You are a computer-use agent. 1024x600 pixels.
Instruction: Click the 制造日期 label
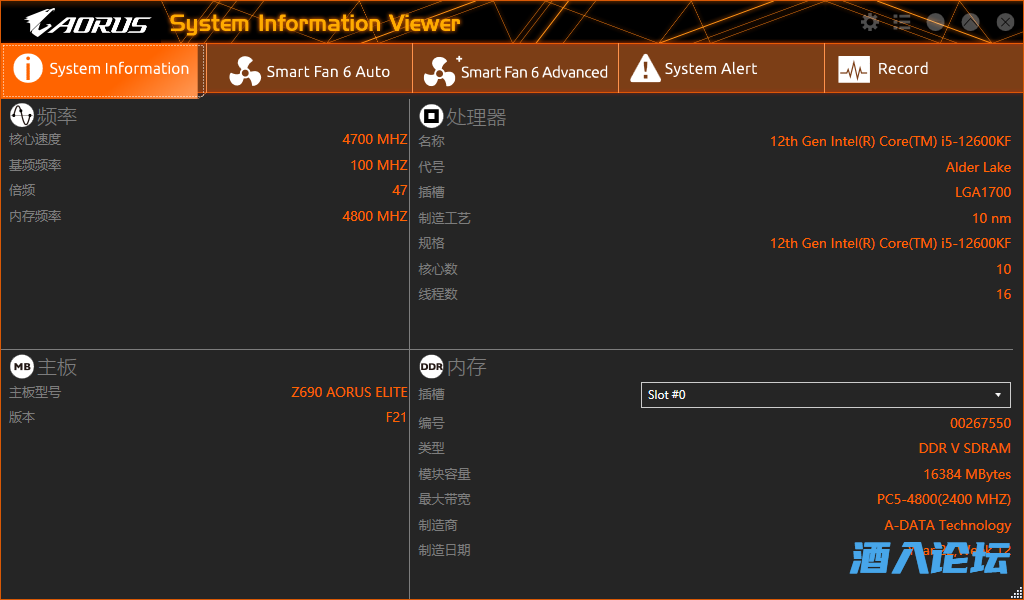444,550
